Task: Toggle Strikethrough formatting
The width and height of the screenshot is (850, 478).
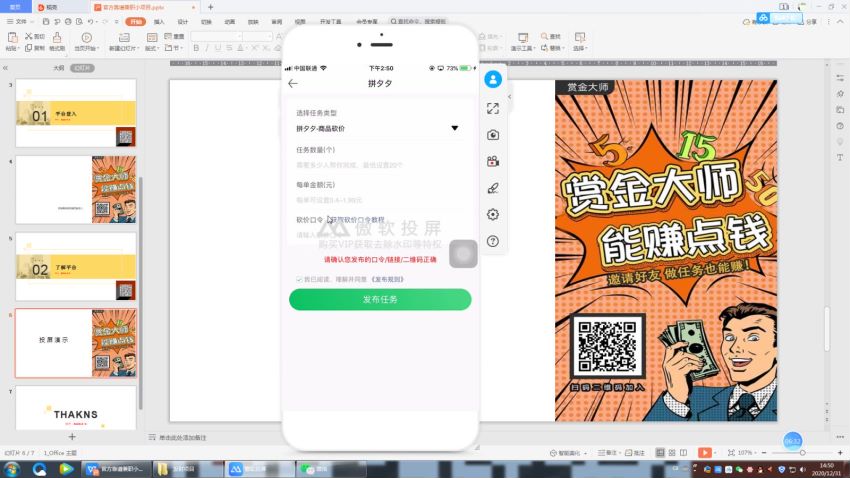Action: [x=229, y=48]
